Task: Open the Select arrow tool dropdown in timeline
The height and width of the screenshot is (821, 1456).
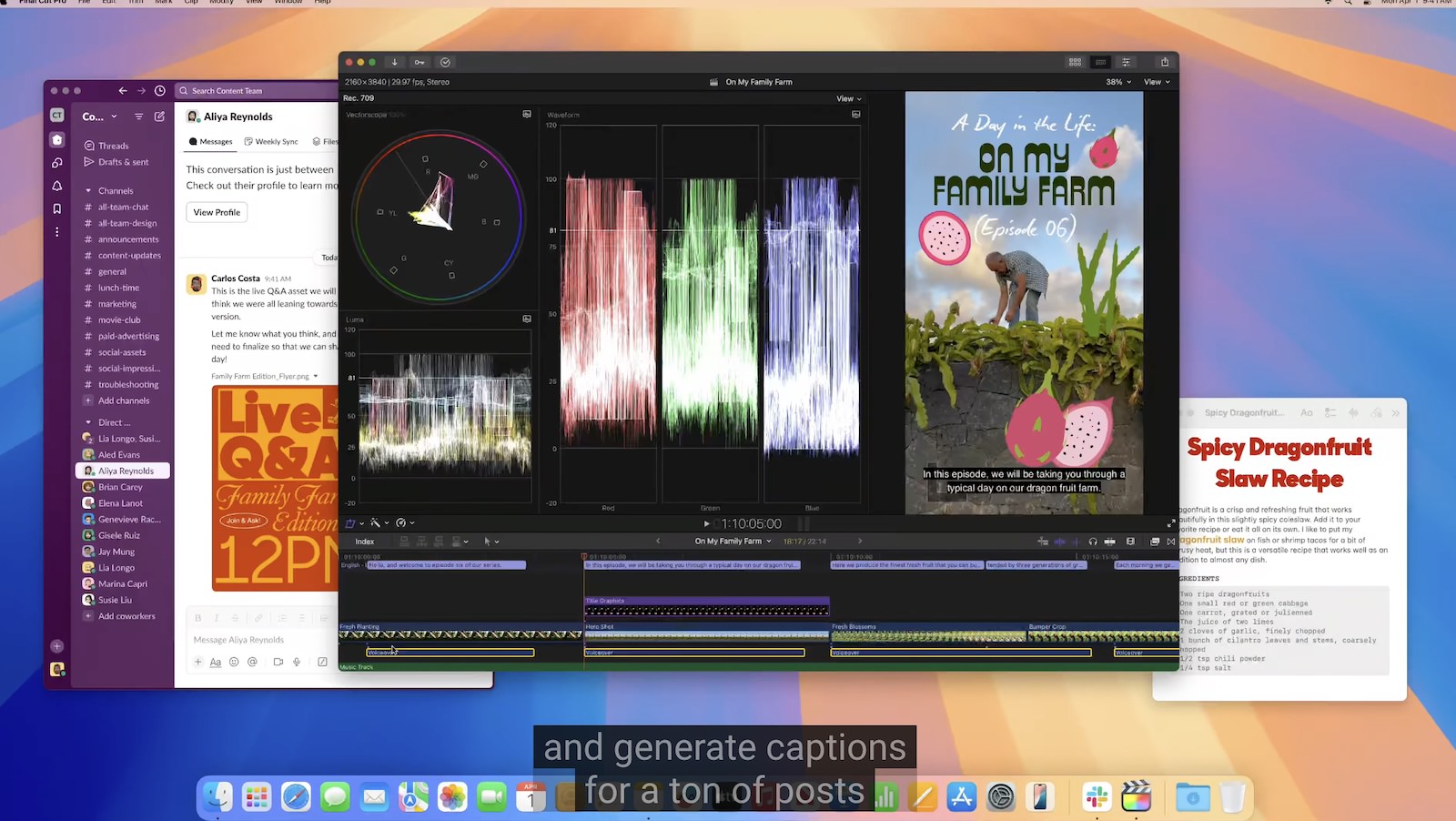Action: pos(491,542)
